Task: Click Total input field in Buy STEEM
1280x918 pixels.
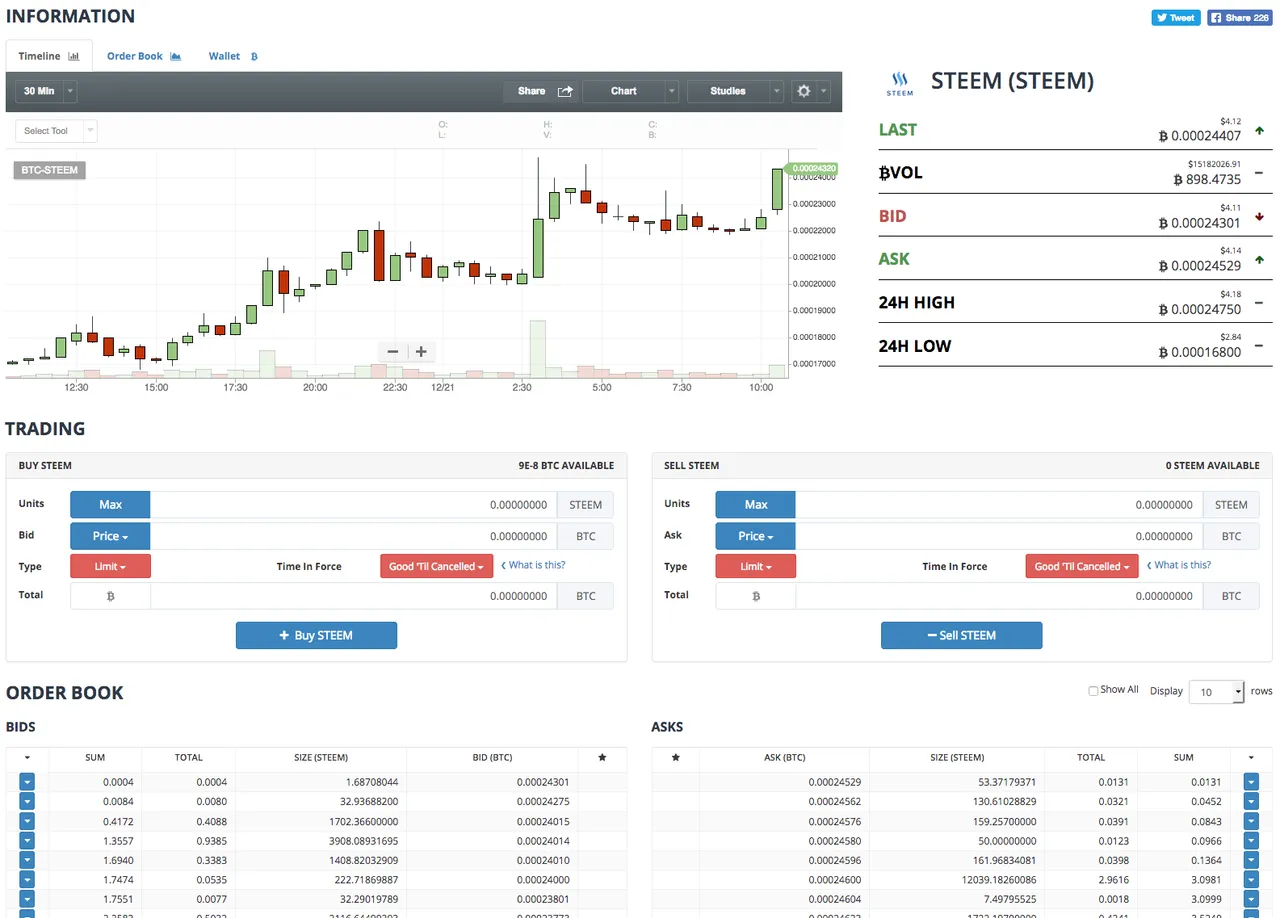Action: coord(353,596)
